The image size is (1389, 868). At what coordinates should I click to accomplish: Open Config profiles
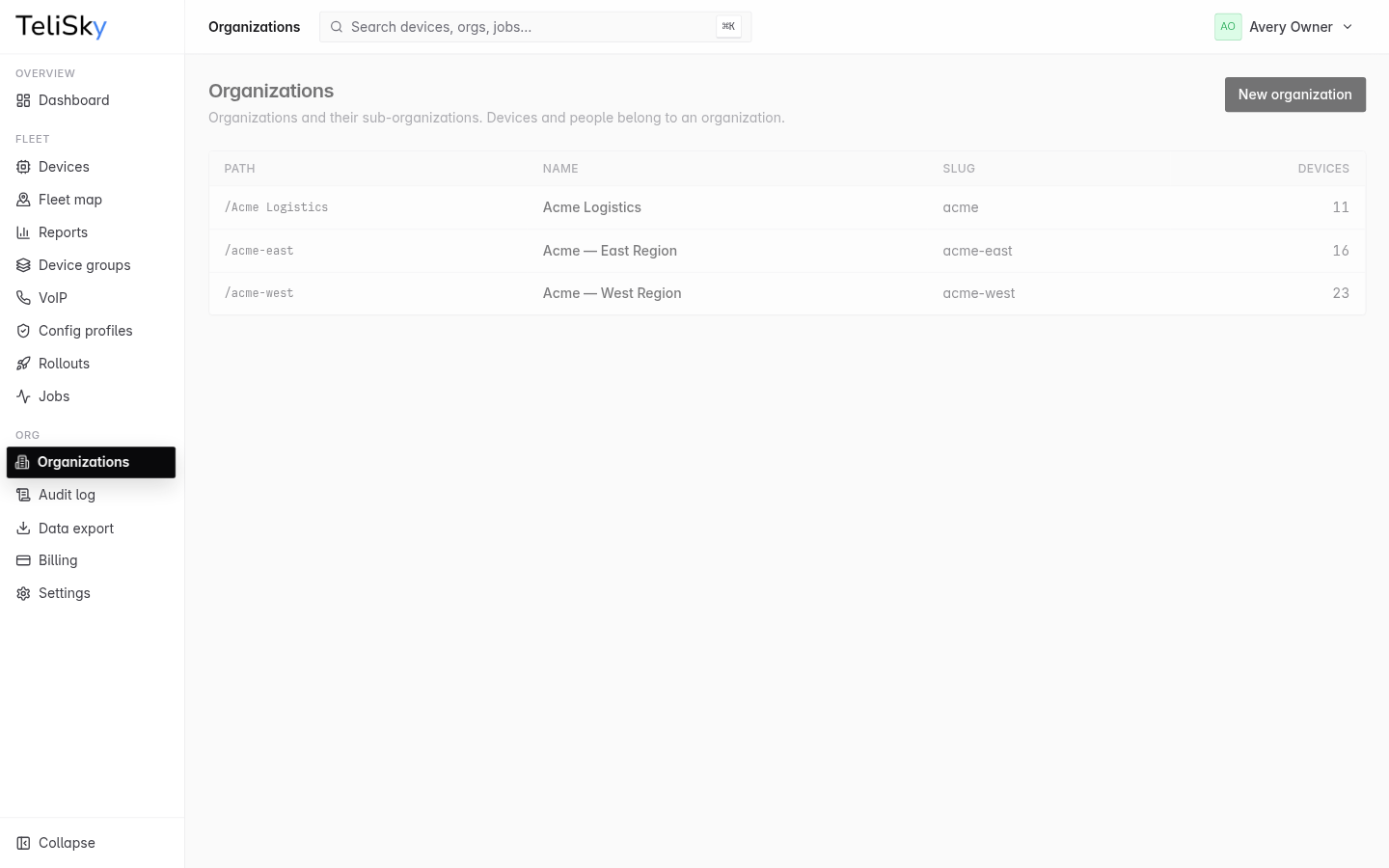point(92,331)
